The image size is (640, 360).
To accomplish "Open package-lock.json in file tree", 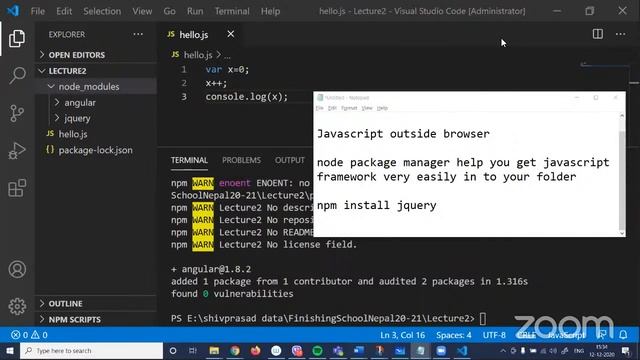I will click(x=95, y=150).
